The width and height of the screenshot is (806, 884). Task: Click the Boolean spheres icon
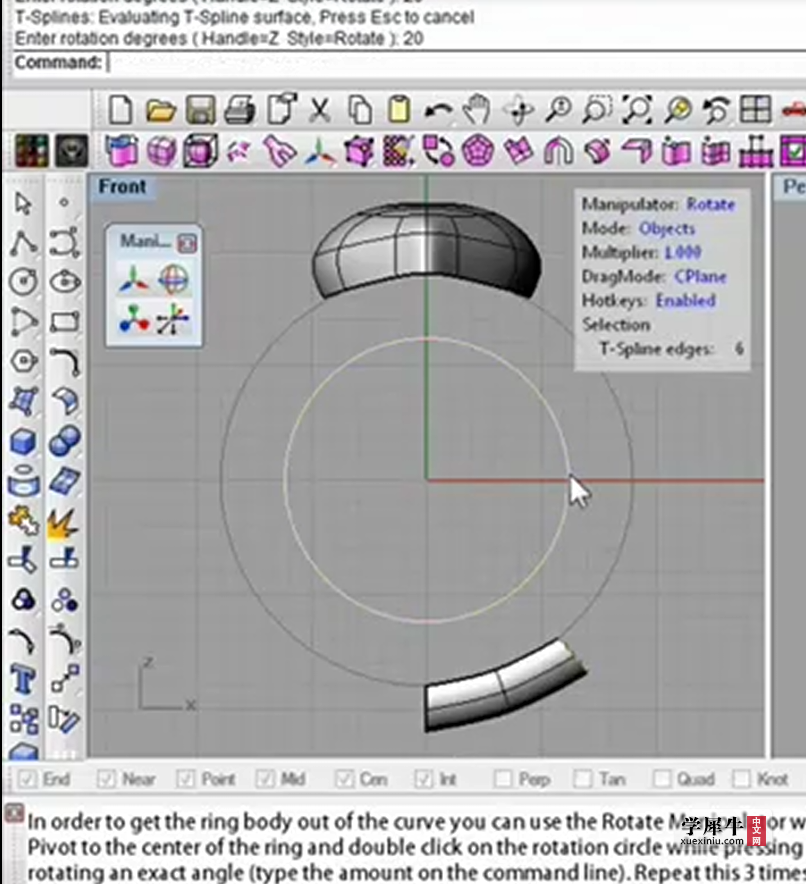pos(64,441)
